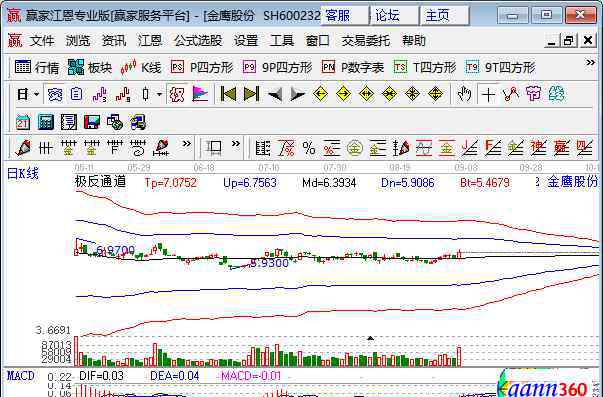Screen dimensions: 603x397
Task: Expand the 日 period dropdown arrow
Action: [37, 94]
